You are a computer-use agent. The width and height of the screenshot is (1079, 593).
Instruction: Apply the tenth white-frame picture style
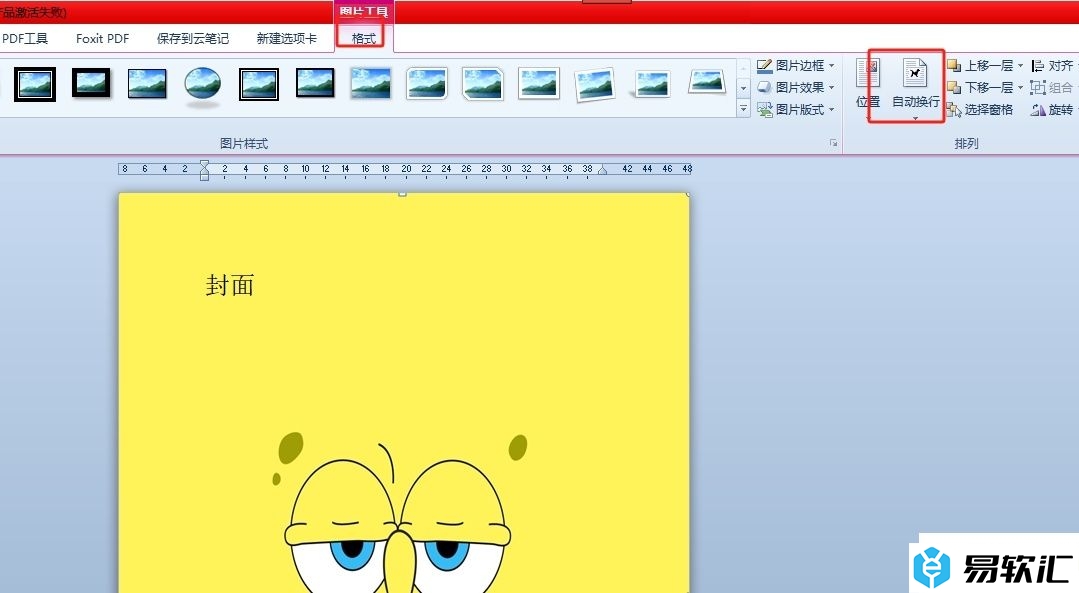[539, 83]
